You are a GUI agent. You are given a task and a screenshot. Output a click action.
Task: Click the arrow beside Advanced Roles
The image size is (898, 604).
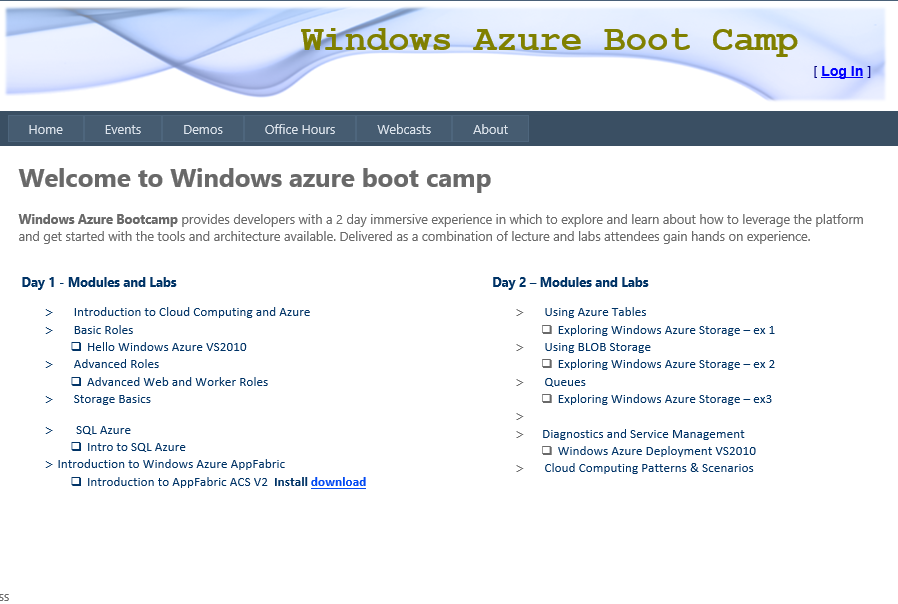tap(49, 365)
